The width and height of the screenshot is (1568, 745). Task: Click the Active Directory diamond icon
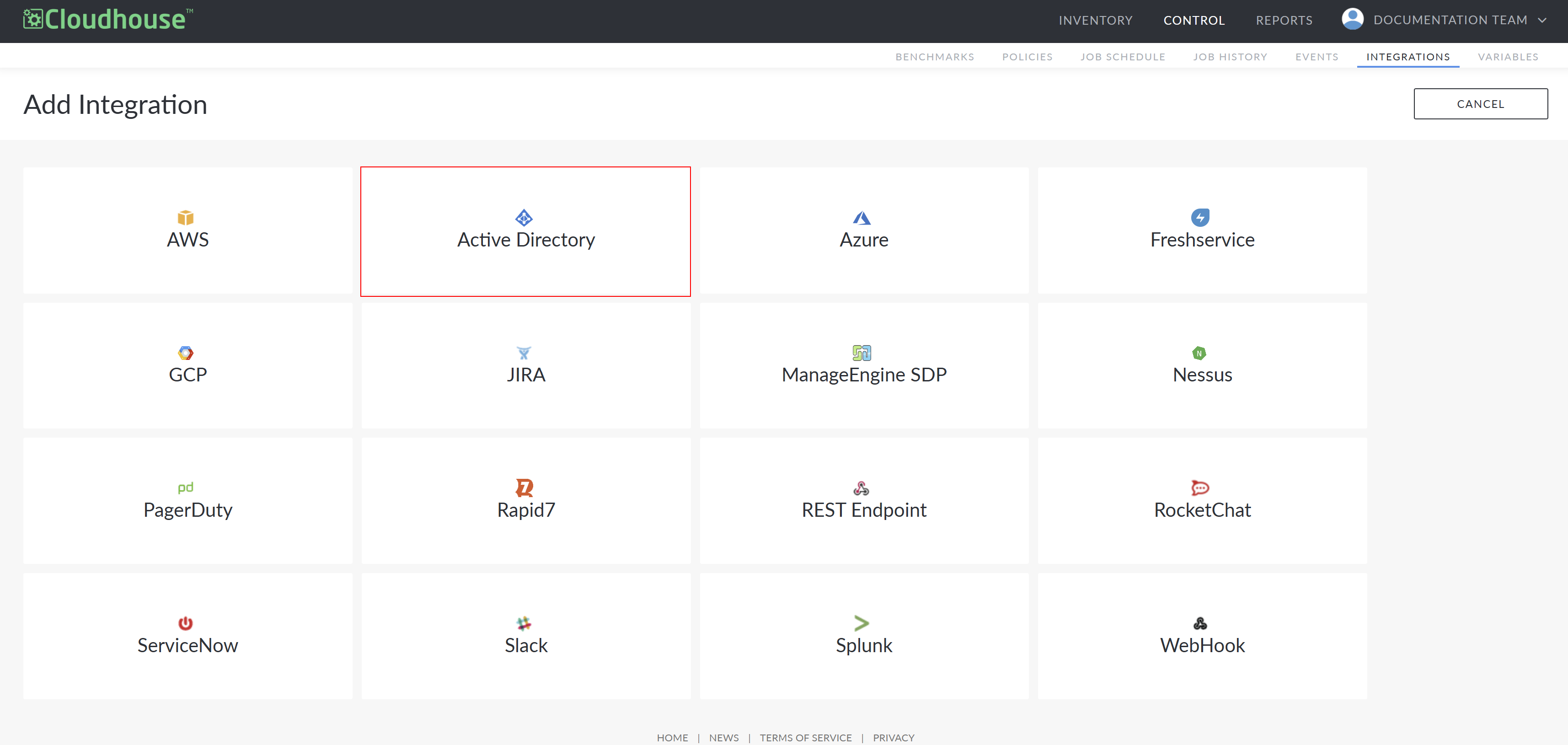click(x=524, y=217)
